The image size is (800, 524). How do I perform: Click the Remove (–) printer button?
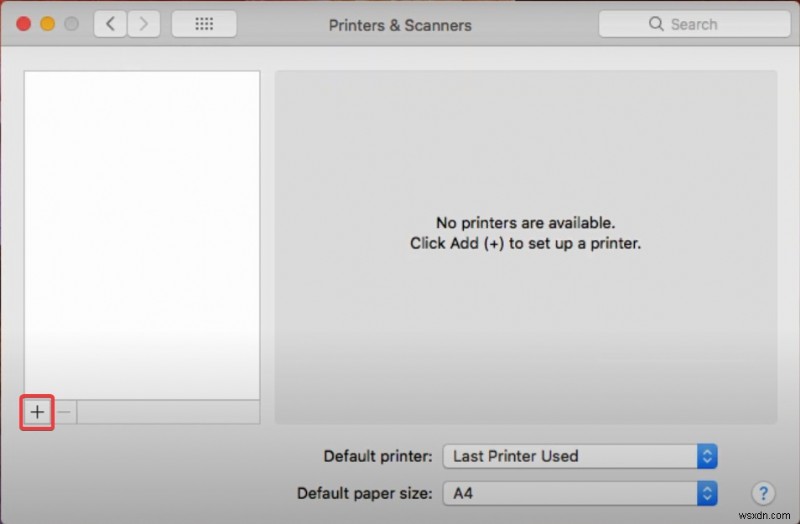click(65, 412)
